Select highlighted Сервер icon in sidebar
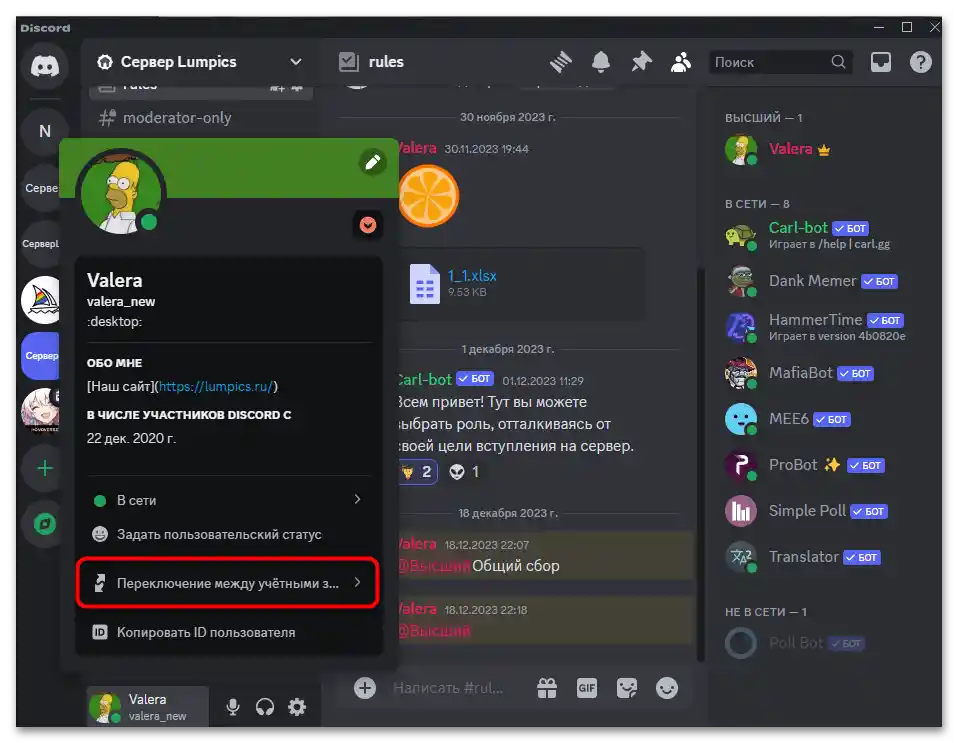958x743 pixels. pyautogui.click(x=40, y=356)
